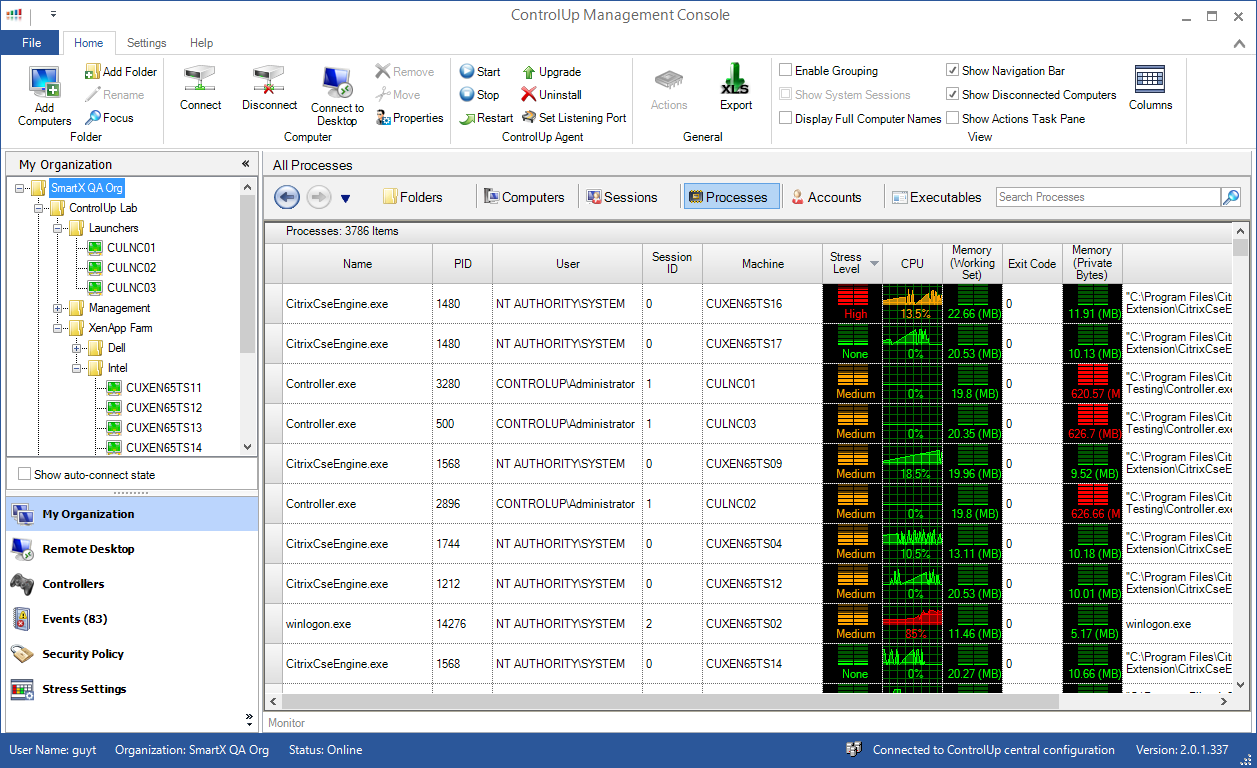
Task: Go back with navigation arrow
Action: point(287,197)
